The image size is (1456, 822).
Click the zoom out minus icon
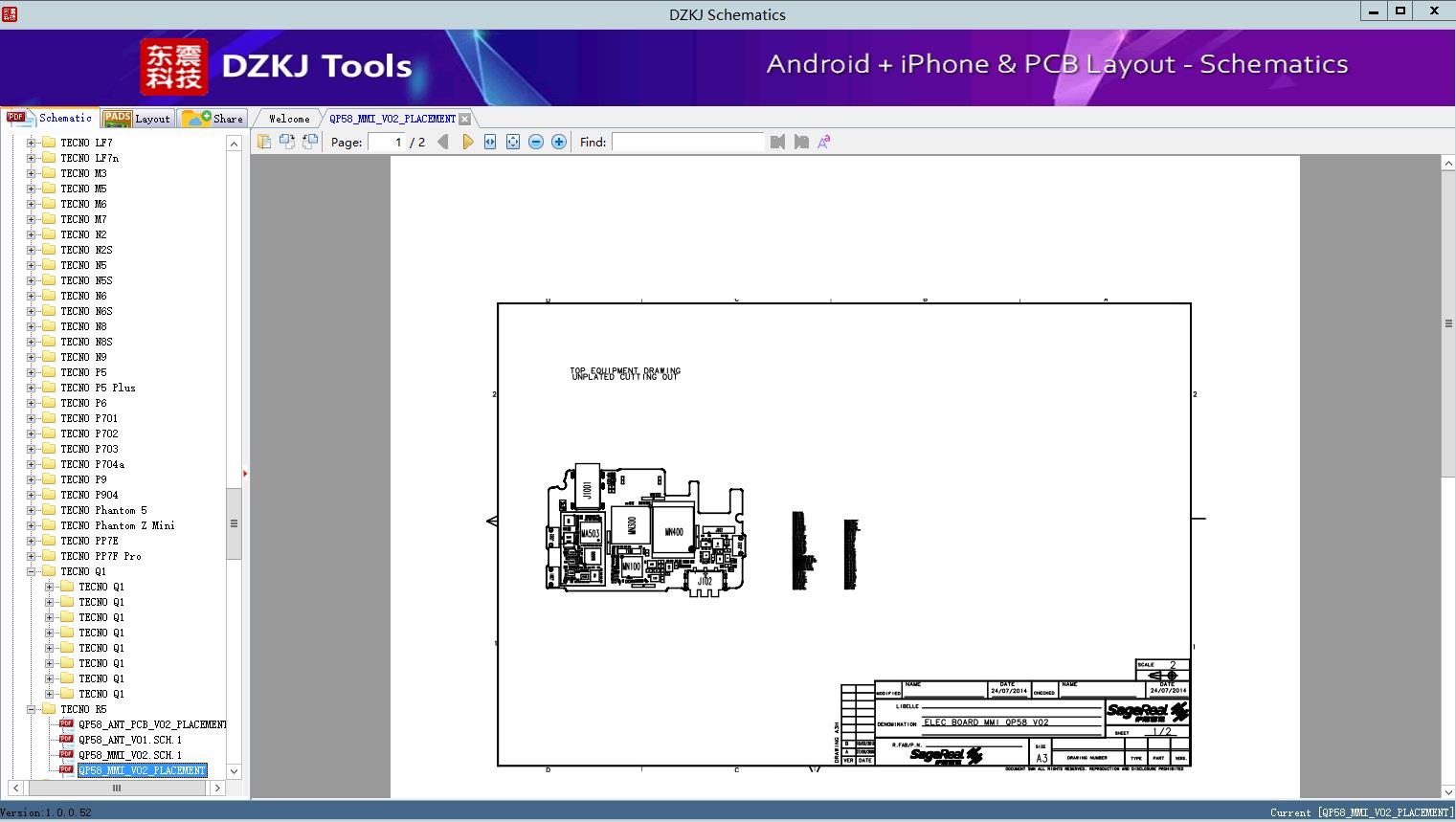pos(536,142)
